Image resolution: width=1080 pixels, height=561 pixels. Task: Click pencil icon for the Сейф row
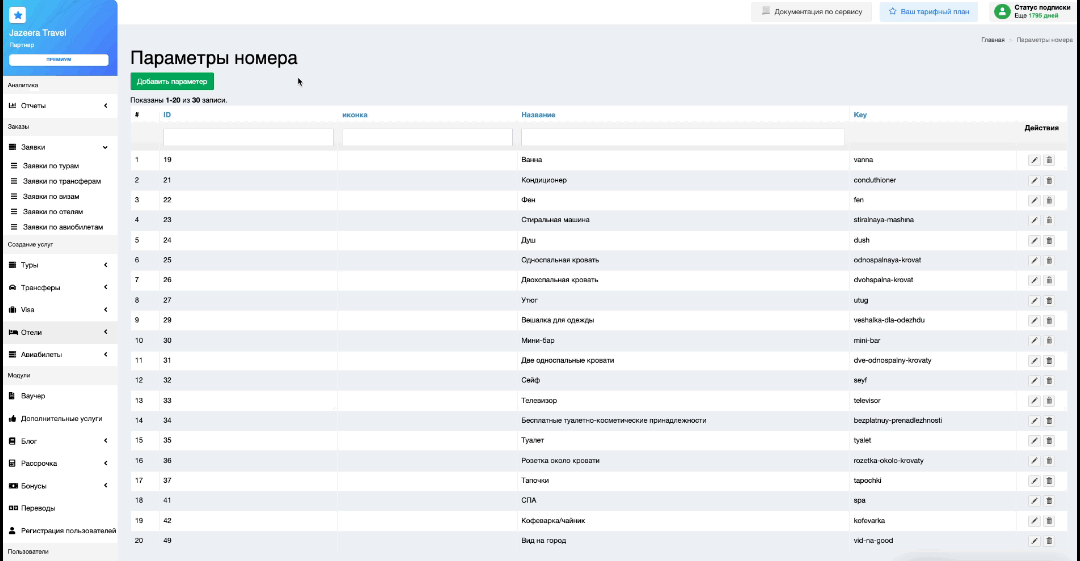pos(1034,380)
